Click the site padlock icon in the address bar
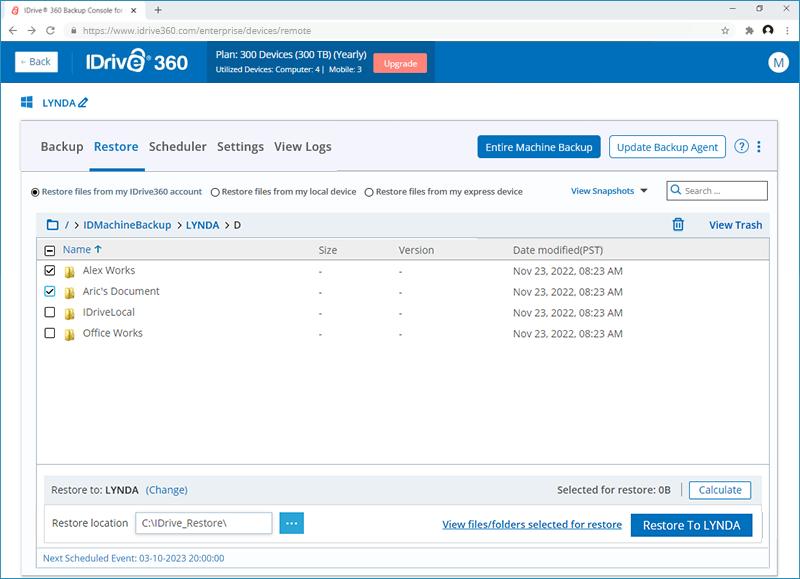The height and width of the screenshot is (579, 800). [x=74, y=31]
